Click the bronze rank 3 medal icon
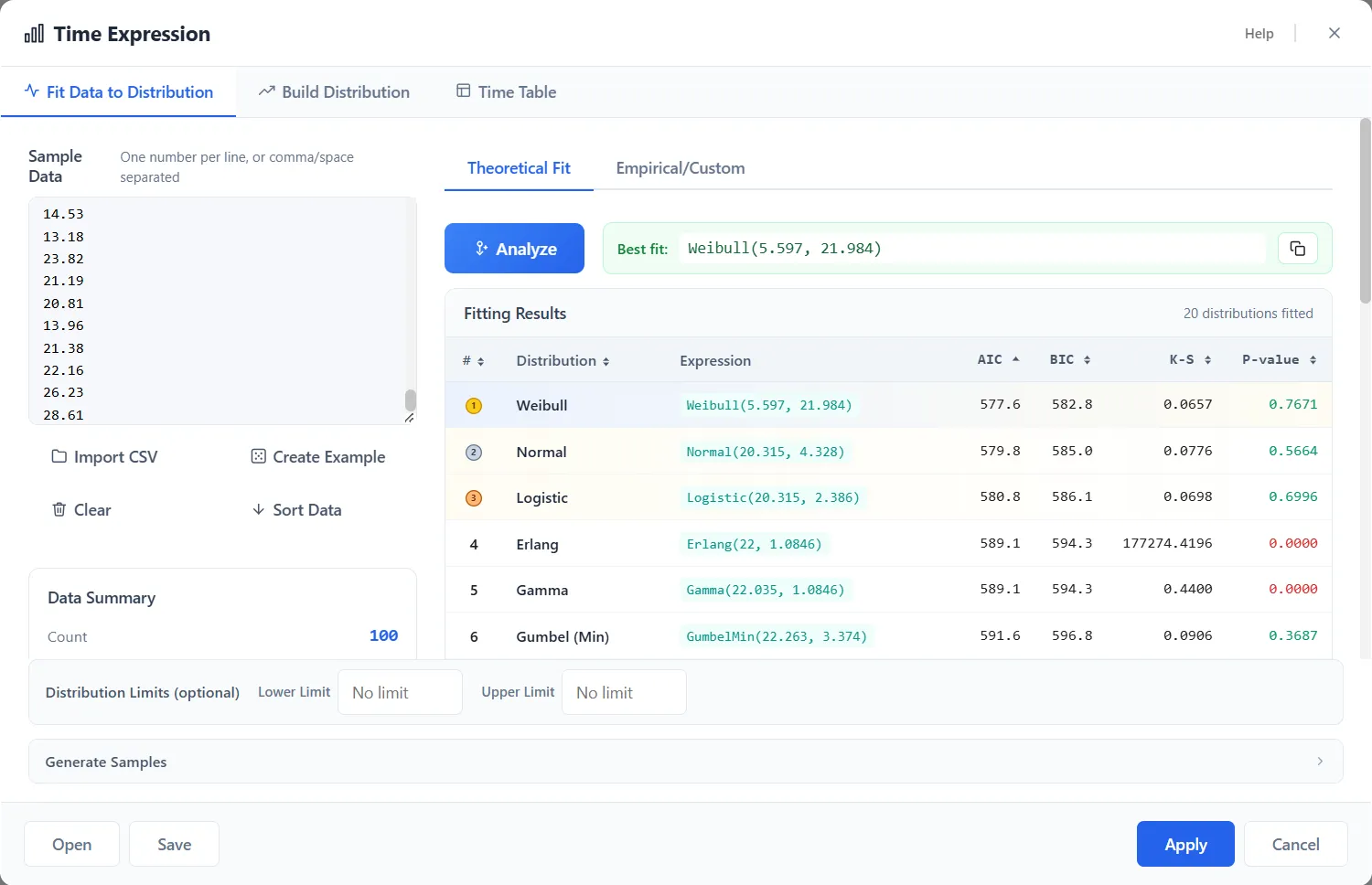 click(474, 498)
